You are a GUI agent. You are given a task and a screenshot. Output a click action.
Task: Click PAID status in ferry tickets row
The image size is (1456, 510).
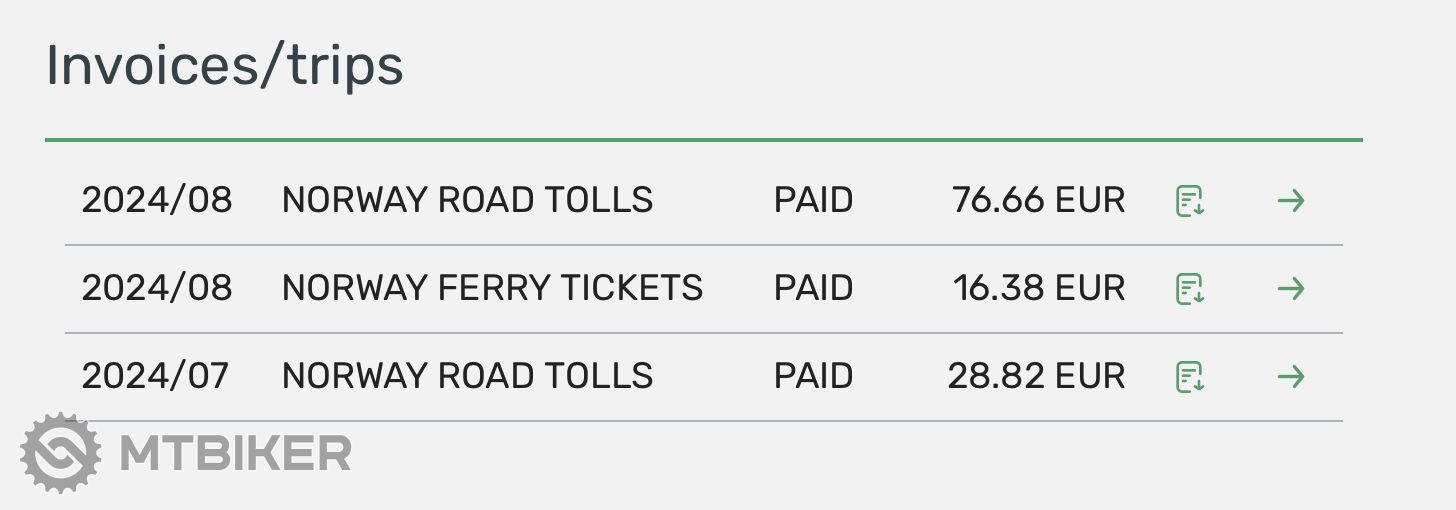(x=813, y=288)
